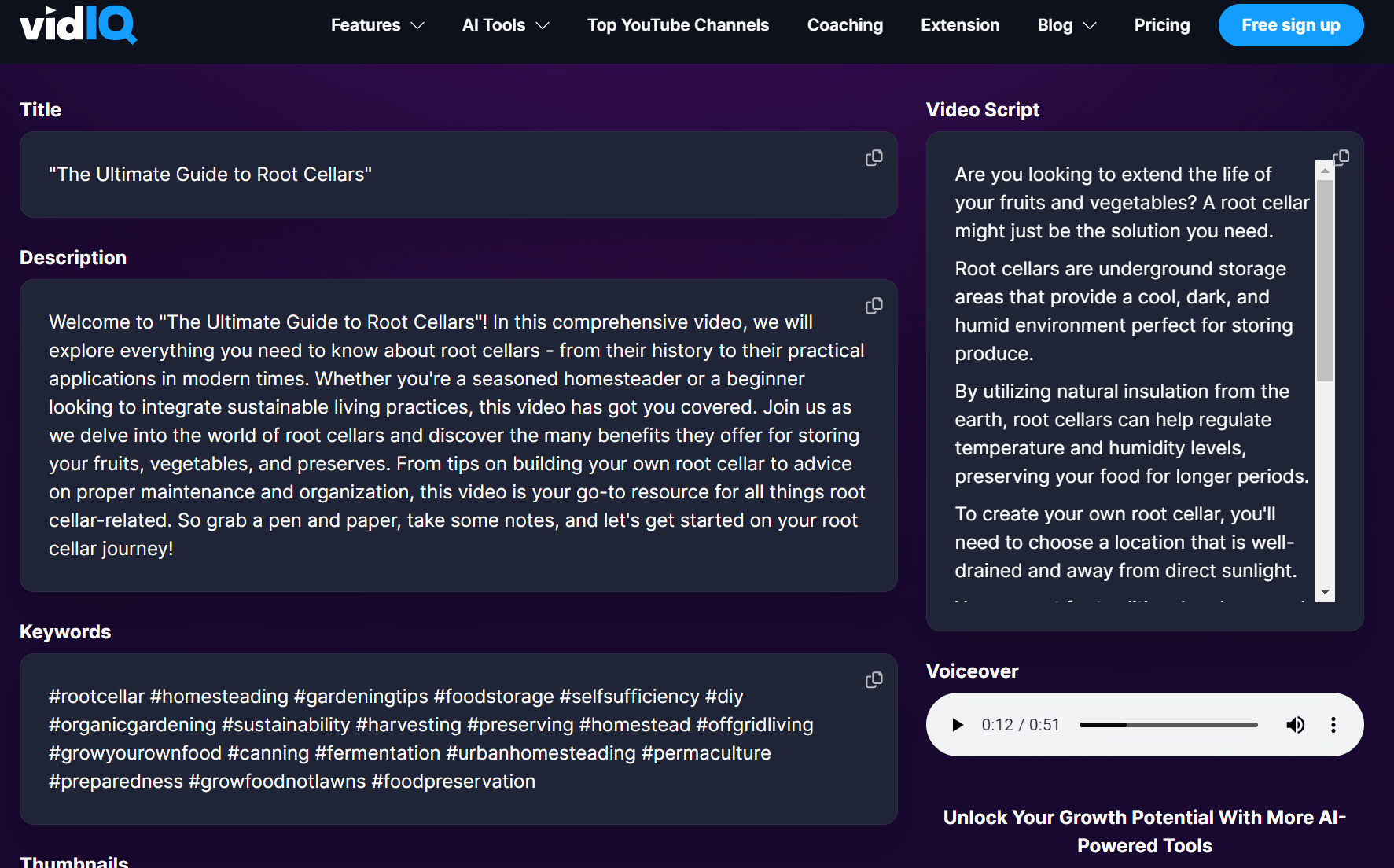Expand the AI Tools menu
This screenshot has height=868, width=1394.
(506, 24)
